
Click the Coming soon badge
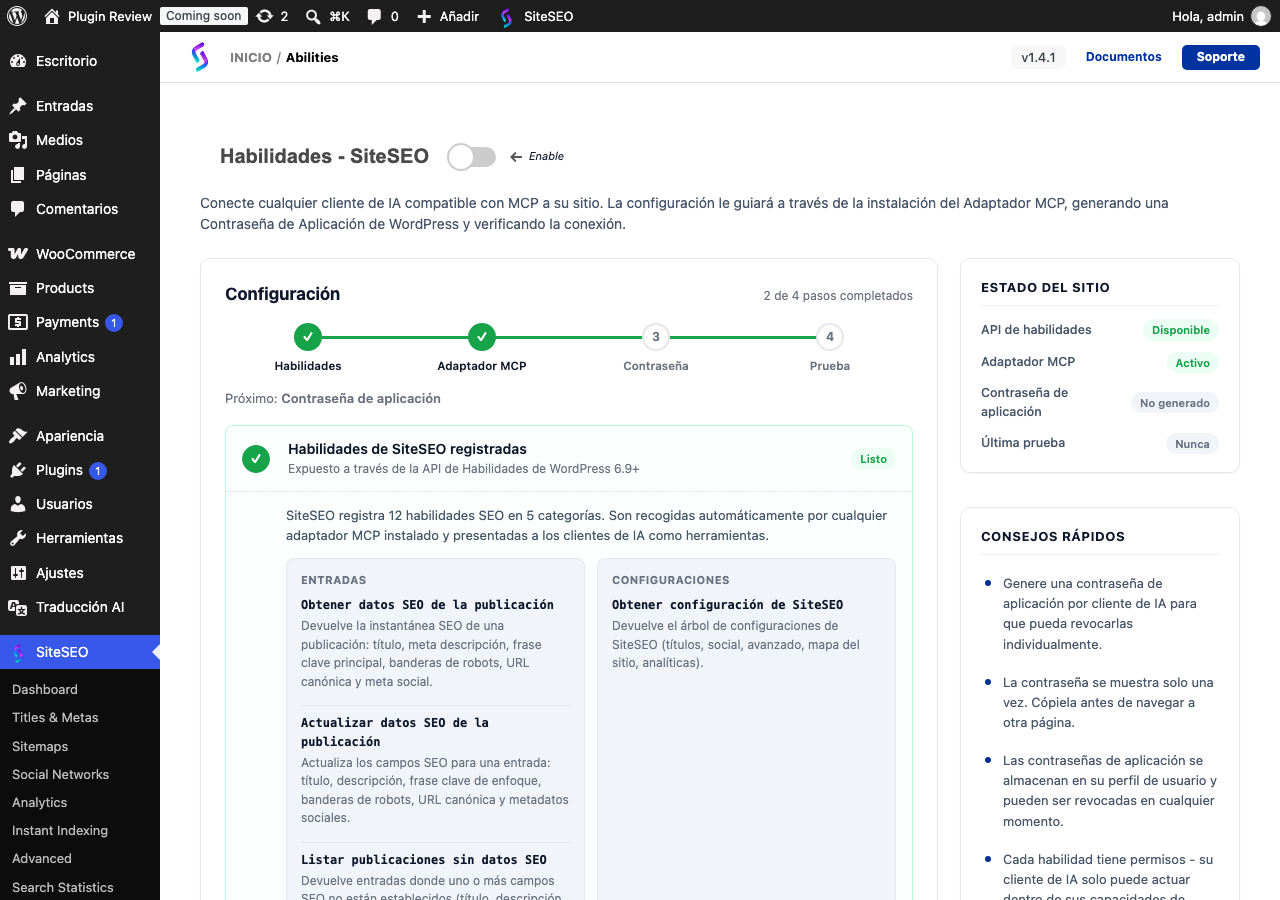(x=203, y=16)
